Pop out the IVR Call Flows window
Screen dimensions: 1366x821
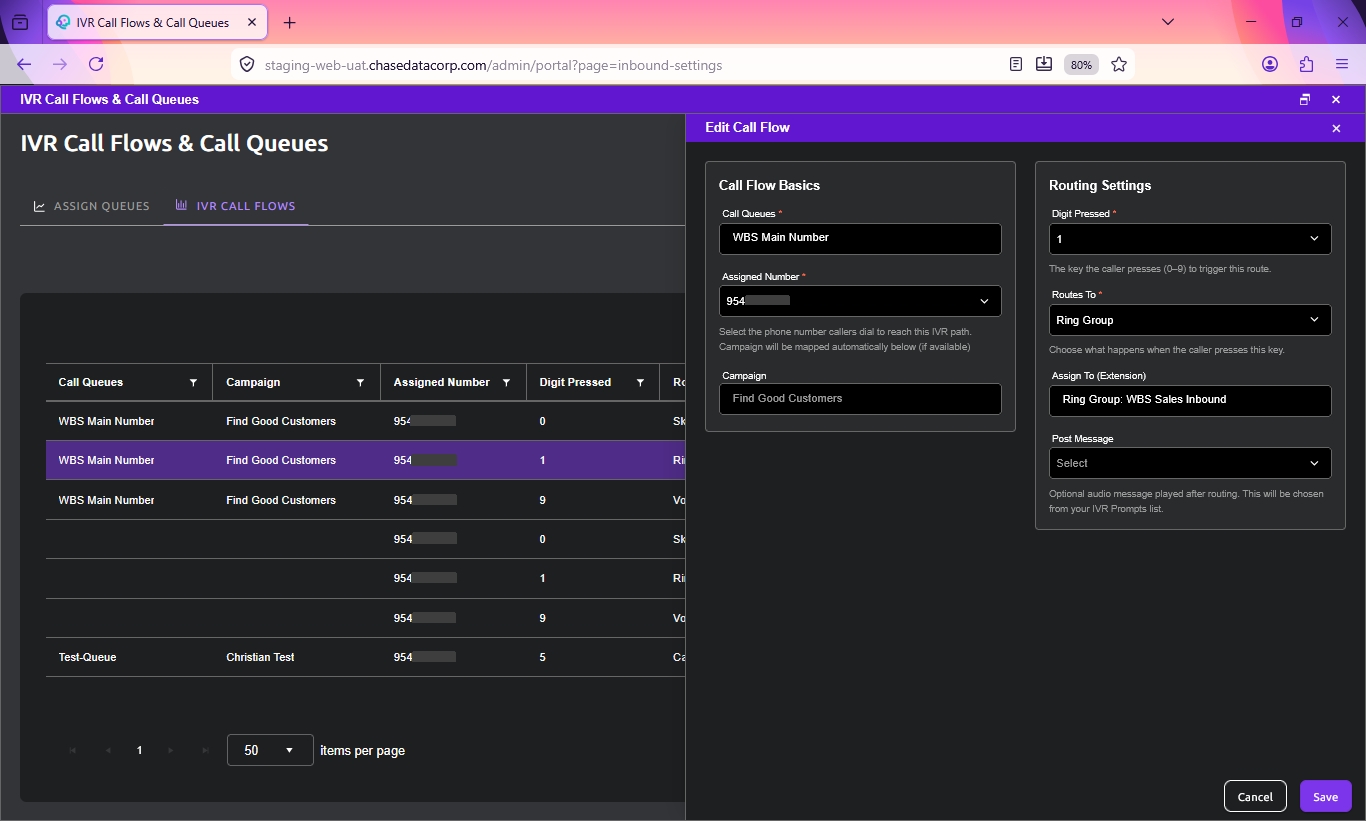click(x=1305, y=99)
